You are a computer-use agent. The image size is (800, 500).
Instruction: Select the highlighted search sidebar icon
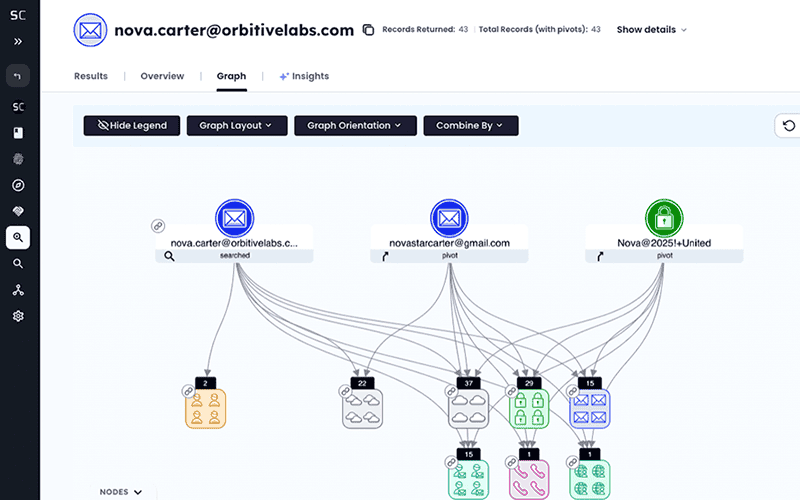[18, 238]
